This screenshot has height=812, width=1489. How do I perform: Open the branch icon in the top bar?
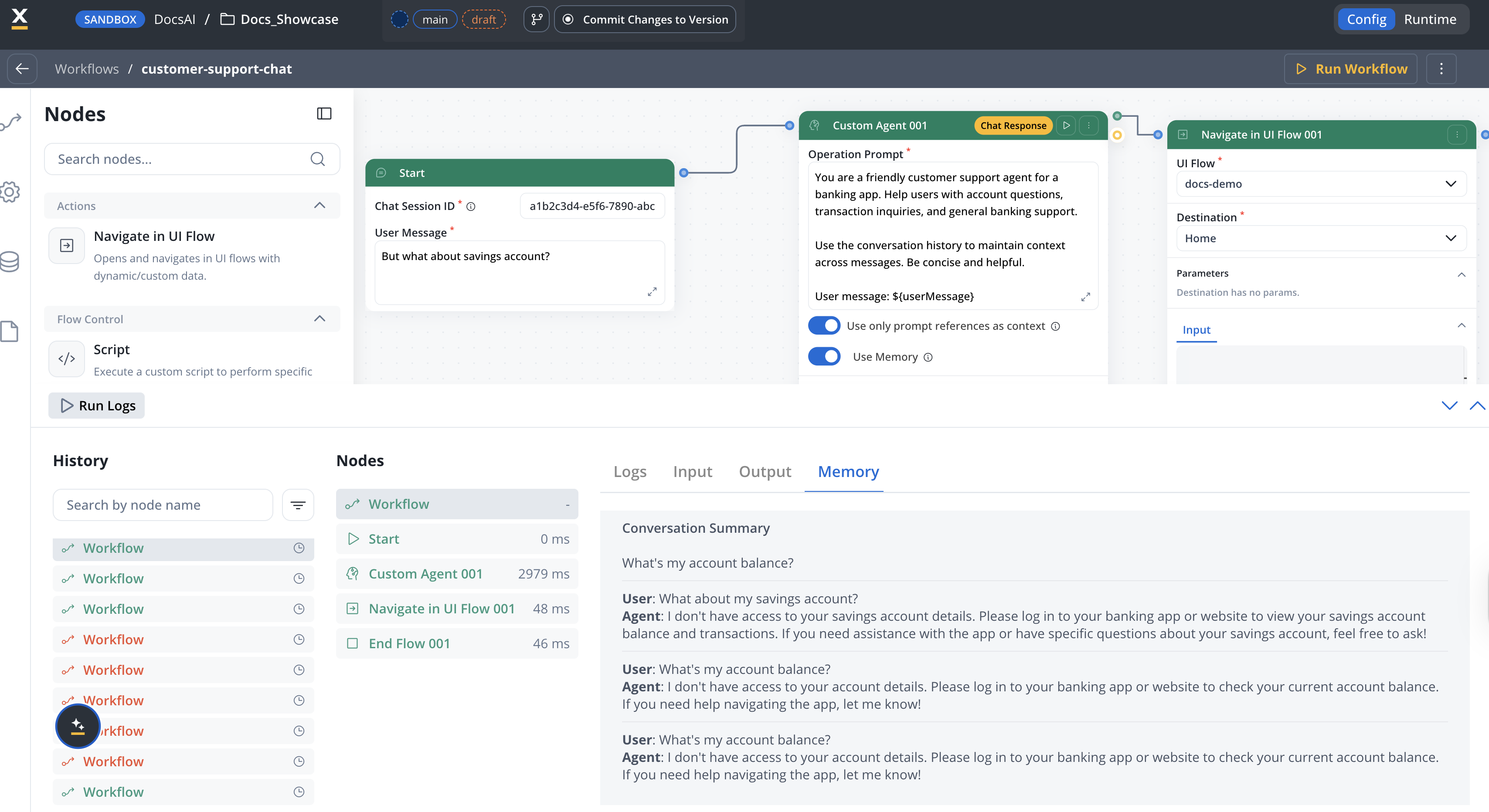537,19
